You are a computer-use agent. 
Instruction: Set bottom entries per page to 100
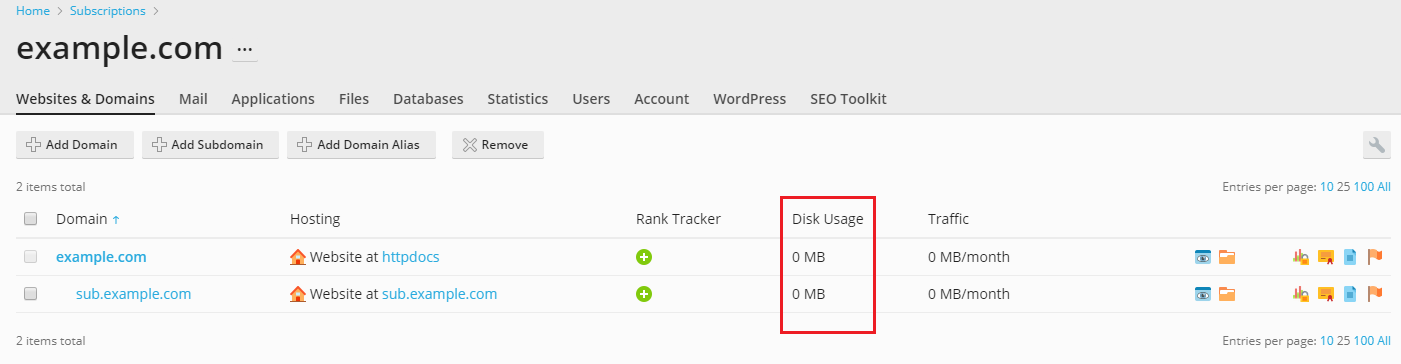tap(1364, 341)
